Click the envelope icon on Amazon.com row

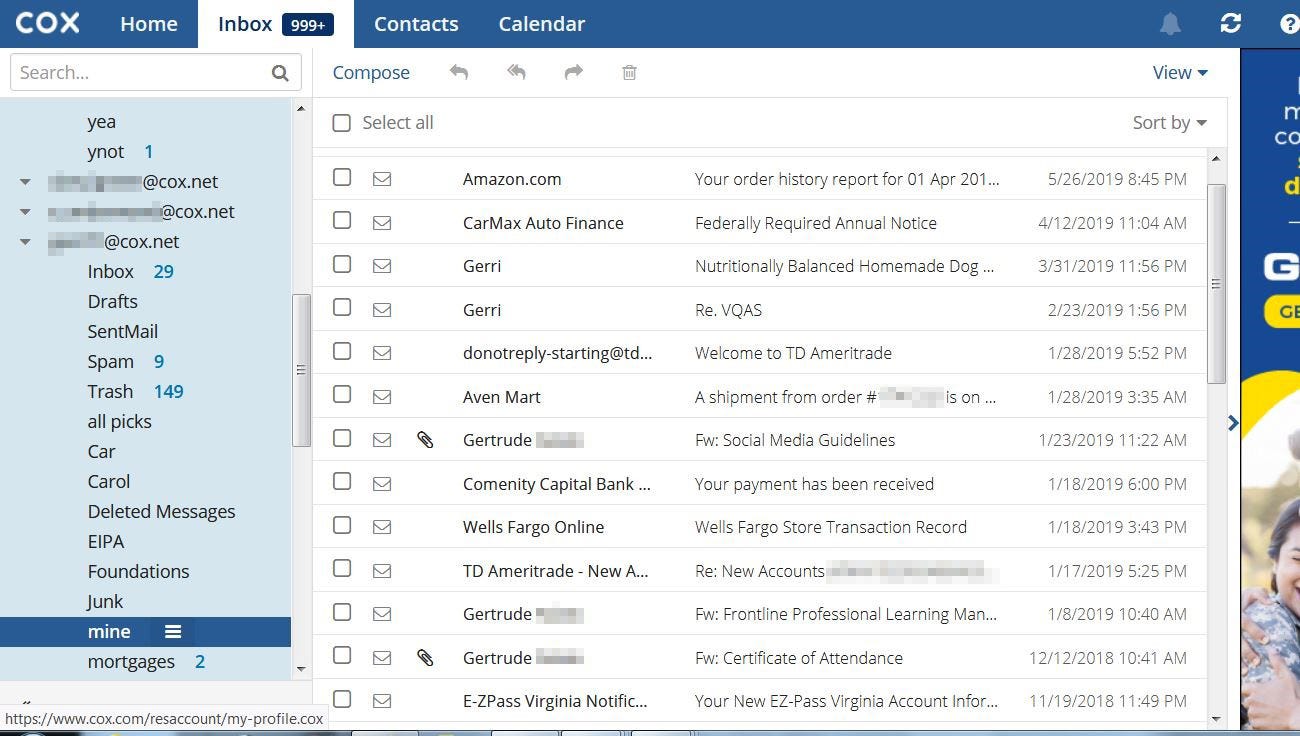[382, 179]
